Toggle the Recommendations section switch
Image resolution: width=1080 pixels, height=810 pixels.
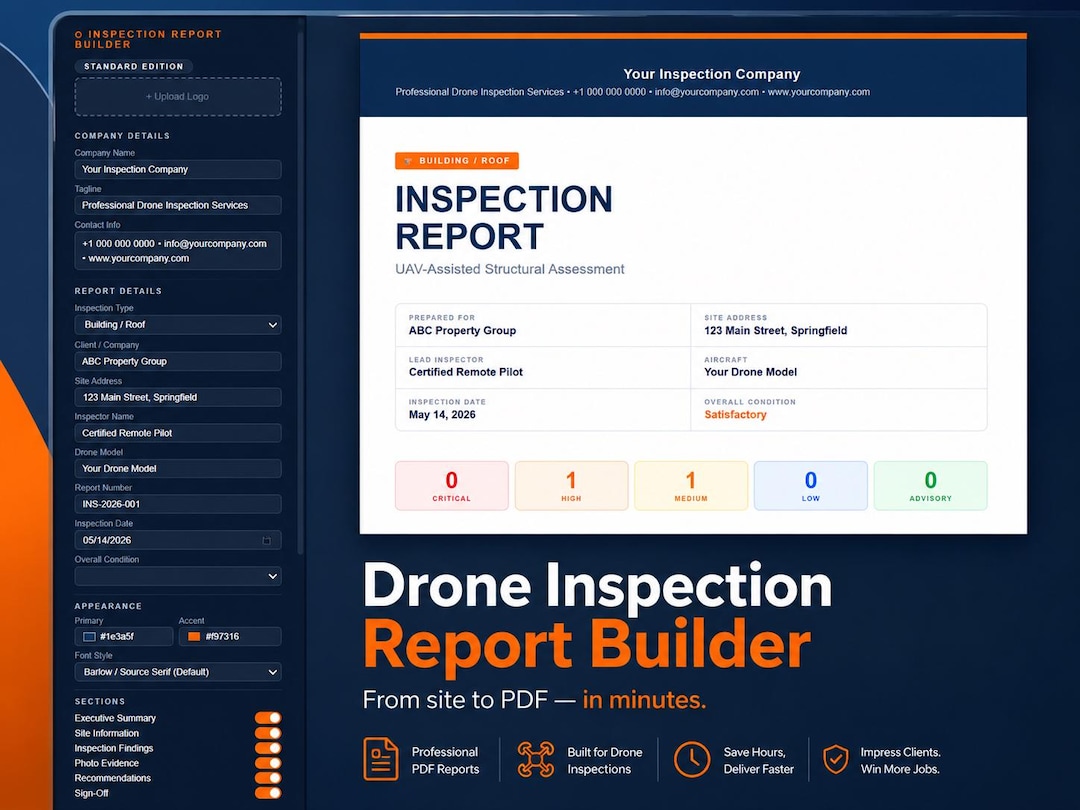268,778
